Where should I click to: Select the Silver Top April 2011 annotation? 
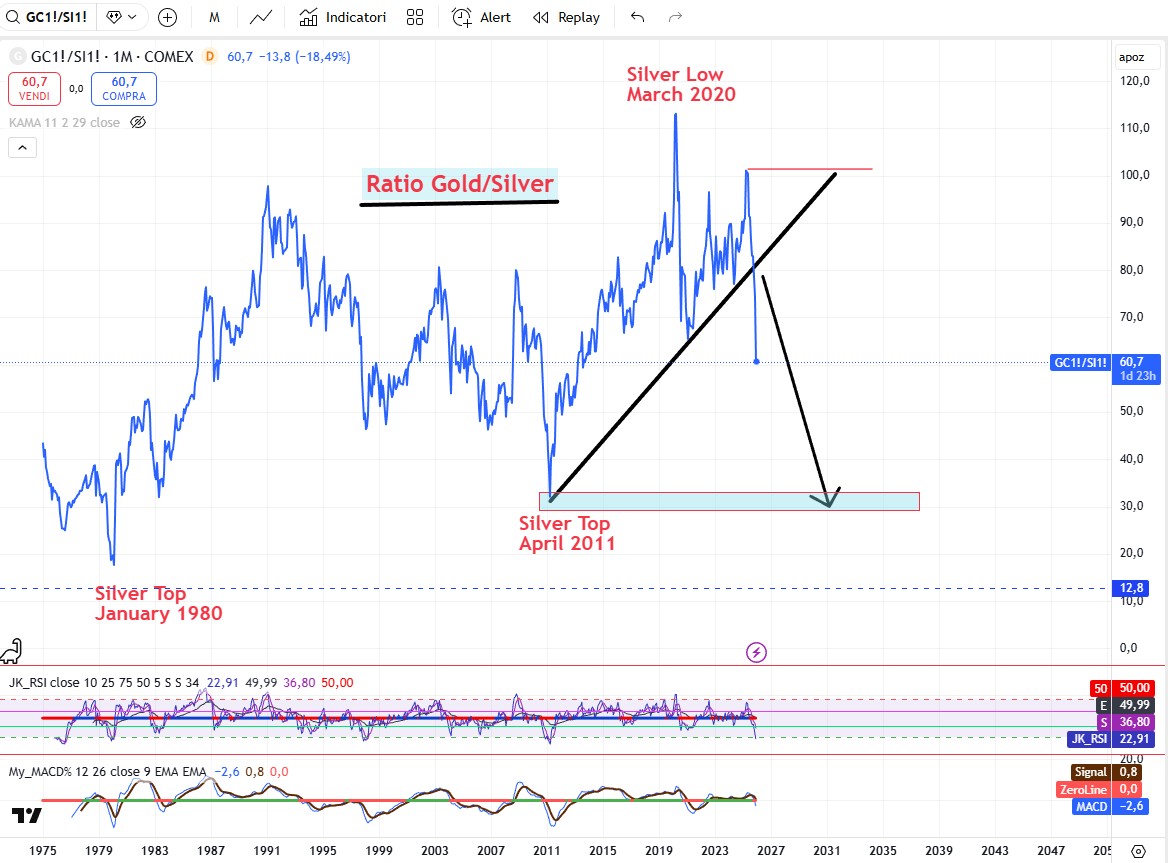(567, 533)
